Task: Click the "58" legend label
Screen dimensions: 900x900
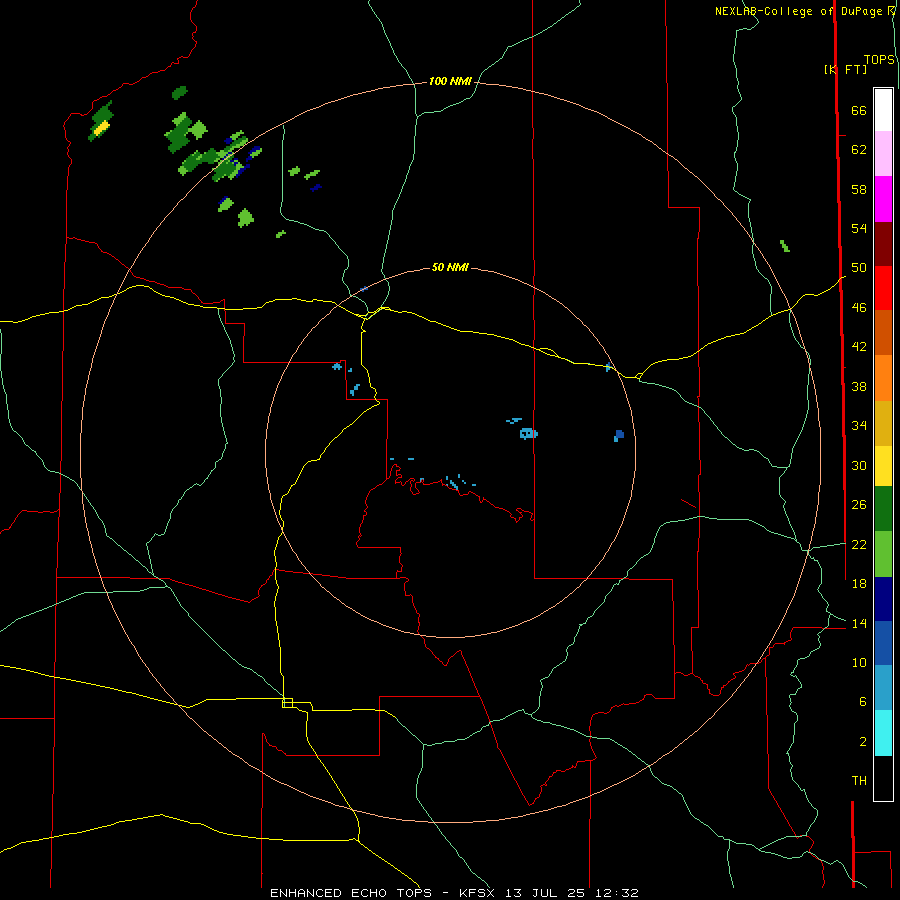Action: click(x=859, y=189)
